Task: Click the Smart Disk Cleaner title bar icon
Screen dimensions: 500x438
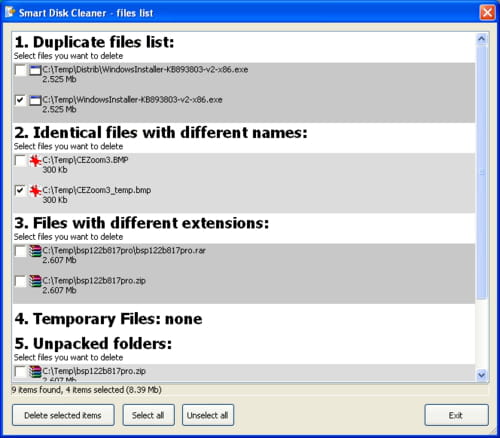Action: point(10,12)
